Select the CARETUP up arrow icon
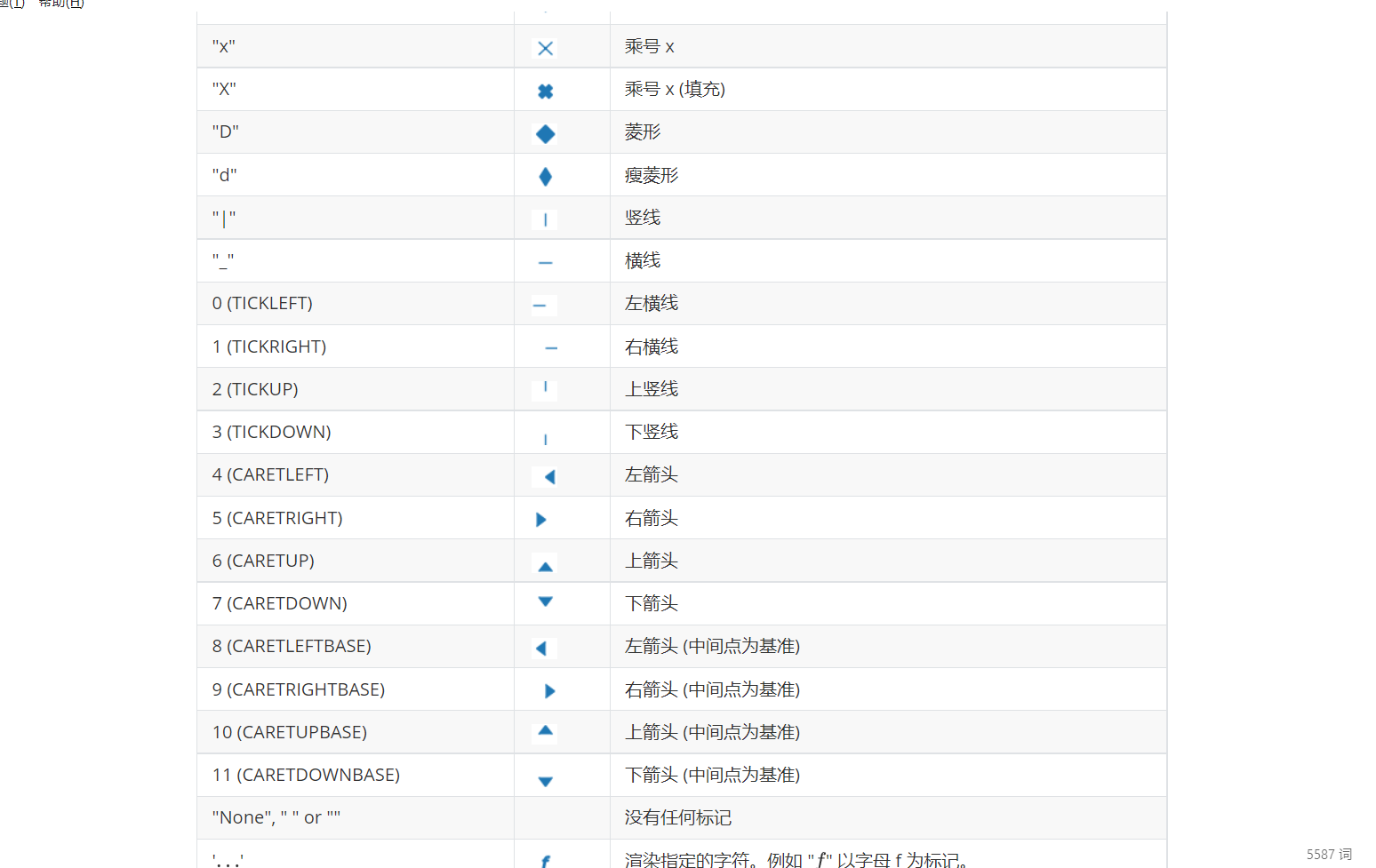1376x868 pixels. pos(545,564)
